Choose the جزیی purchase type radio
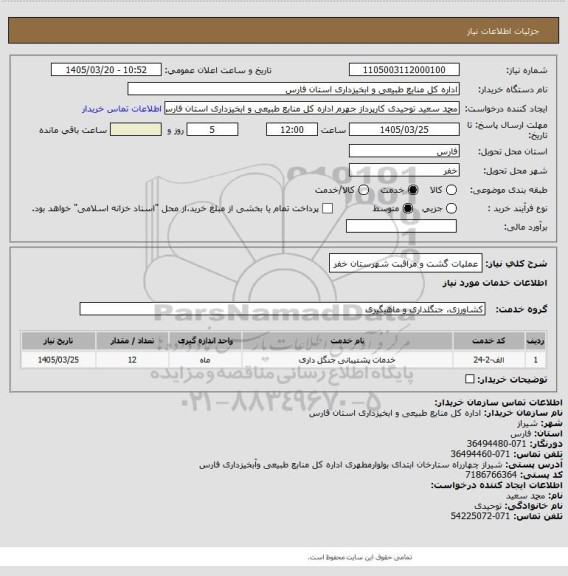This screenshot has height=576, width=568. [x=451, y=209]
